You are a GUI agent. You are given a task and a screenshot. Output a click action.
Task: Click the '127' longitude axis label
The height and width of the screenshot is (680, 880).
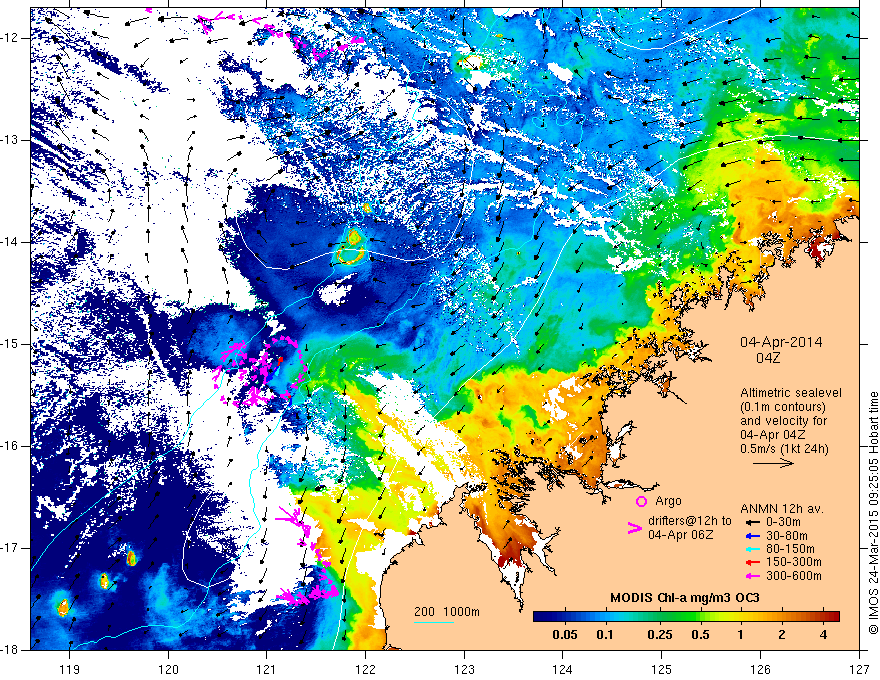[x=859, y=669]
